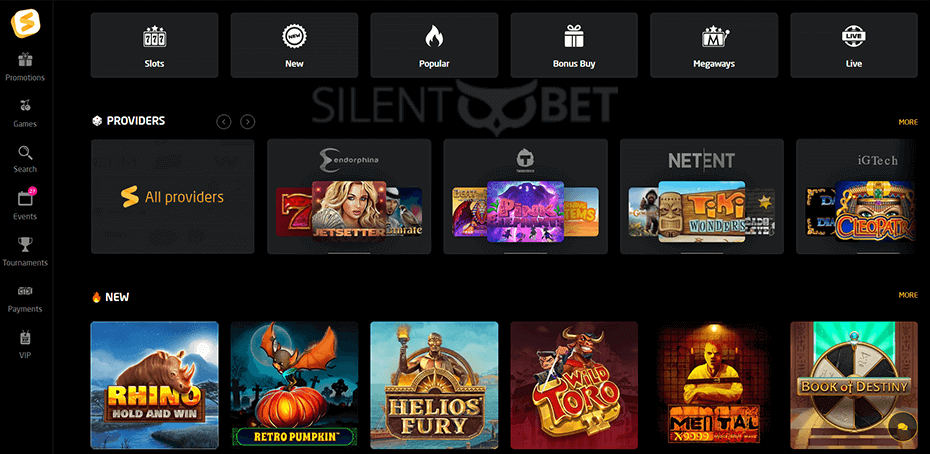This screenshot has height=454, width=930.
Task: Click the Search magnifier icon
Action: tap(25, 153)
